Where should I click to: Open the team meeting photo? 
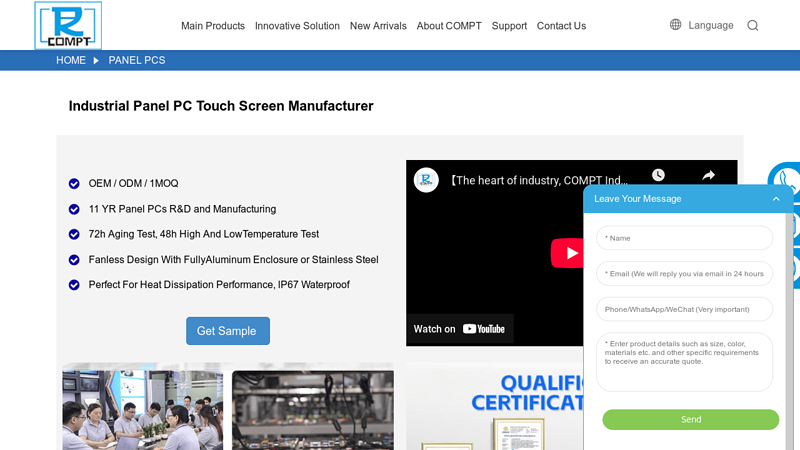[143, 410]
